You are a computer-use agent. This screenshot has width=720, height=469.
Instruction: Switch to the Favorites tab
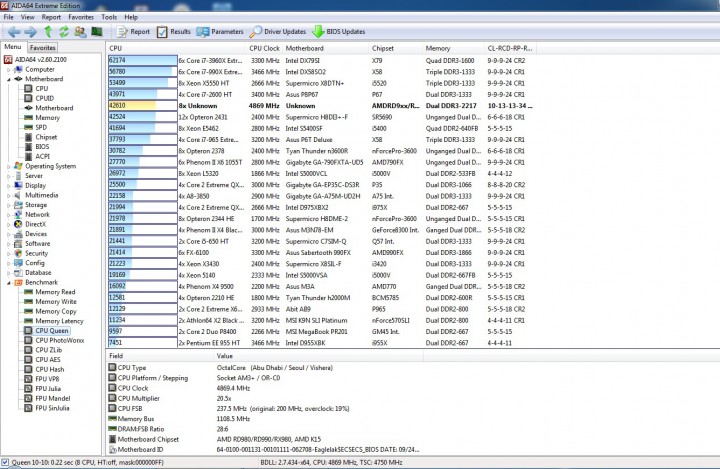tap(43, 47)
